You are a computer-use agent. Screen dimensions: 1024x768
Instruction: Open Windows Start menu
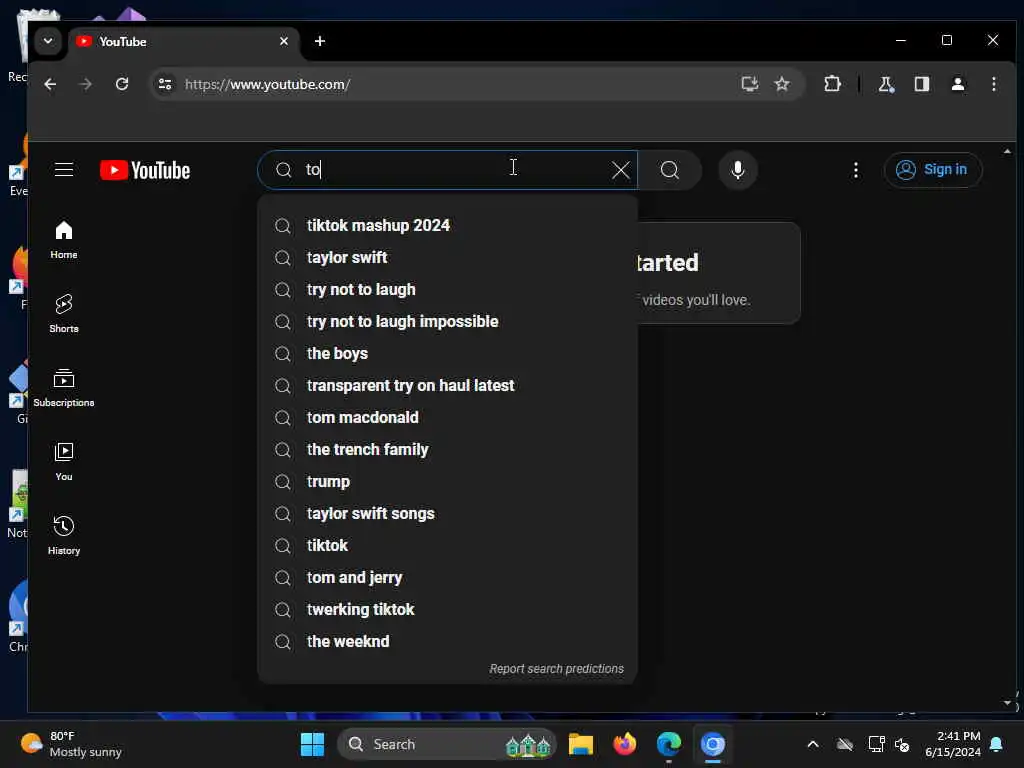tap(312, 744)
